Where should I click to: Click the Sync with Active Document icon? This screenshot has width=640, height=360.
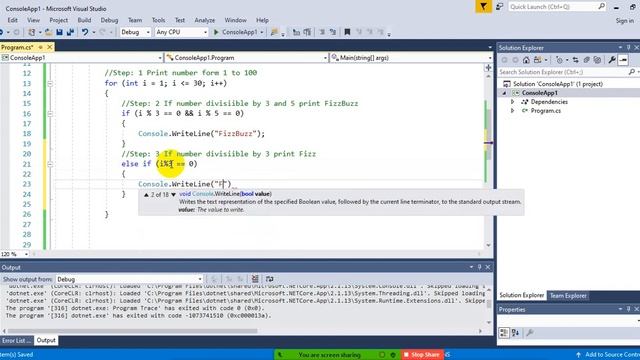(x=576, y=60)
